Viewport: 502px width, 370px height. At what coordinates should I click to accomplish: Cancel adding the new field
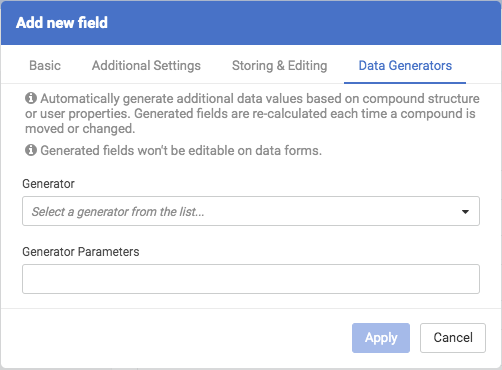tap(453, 338)
